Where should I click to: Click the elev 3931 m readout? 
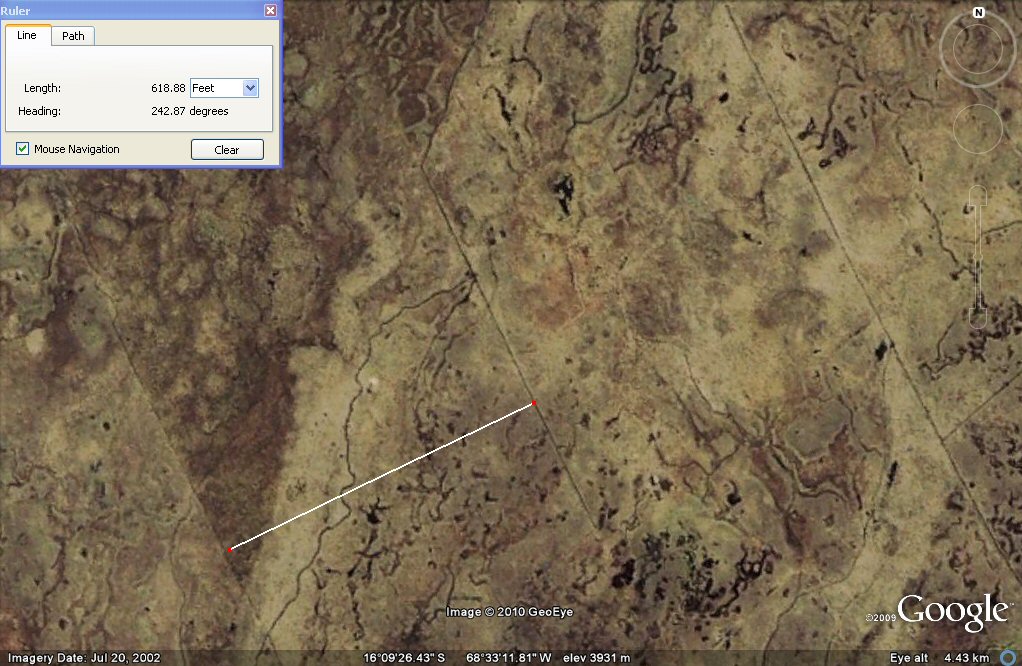[x=596, y=658]
